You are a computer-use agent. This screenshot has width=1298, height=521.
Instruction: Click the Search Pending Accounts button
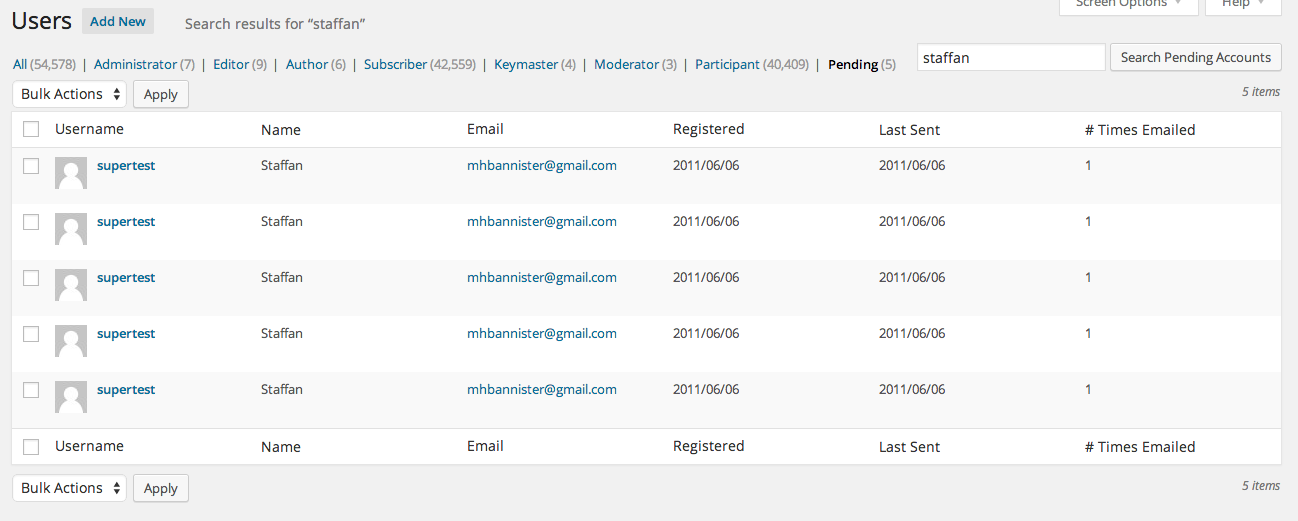coord(1195,58)
